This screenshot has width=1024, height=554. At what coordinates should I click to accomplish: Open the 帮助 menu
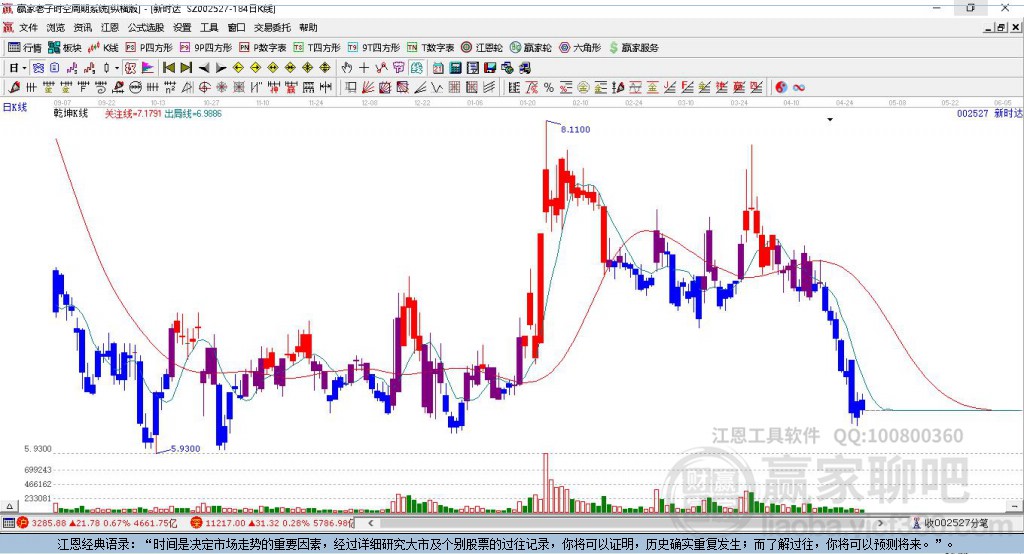(308, 27)
